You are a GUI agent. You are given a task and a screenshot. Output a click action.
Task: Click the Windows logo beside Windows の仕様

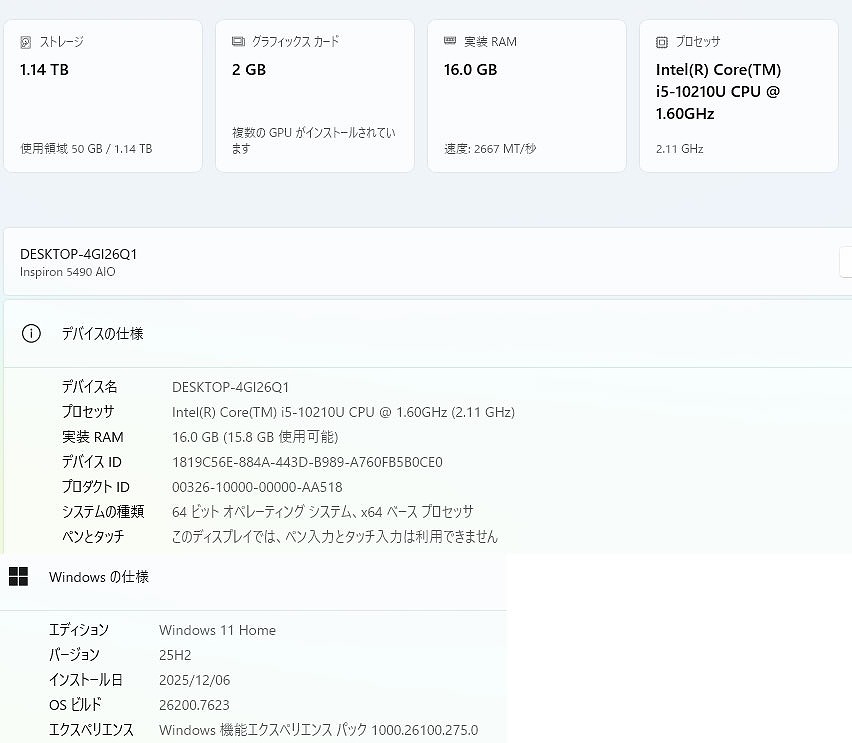[18, 577]
